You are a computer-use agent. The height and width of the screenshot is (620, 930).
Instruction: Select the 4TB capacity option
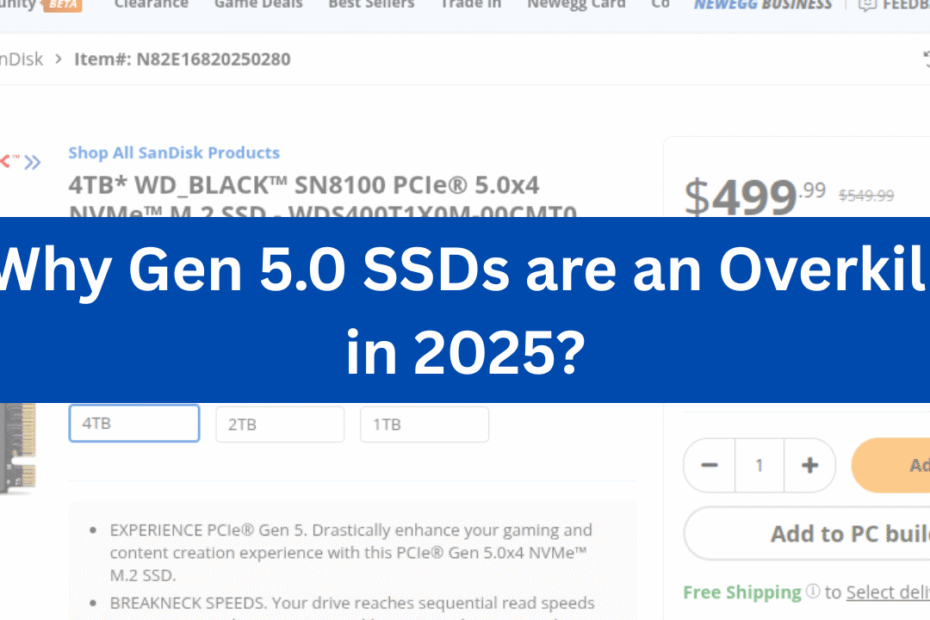(134, 423)
